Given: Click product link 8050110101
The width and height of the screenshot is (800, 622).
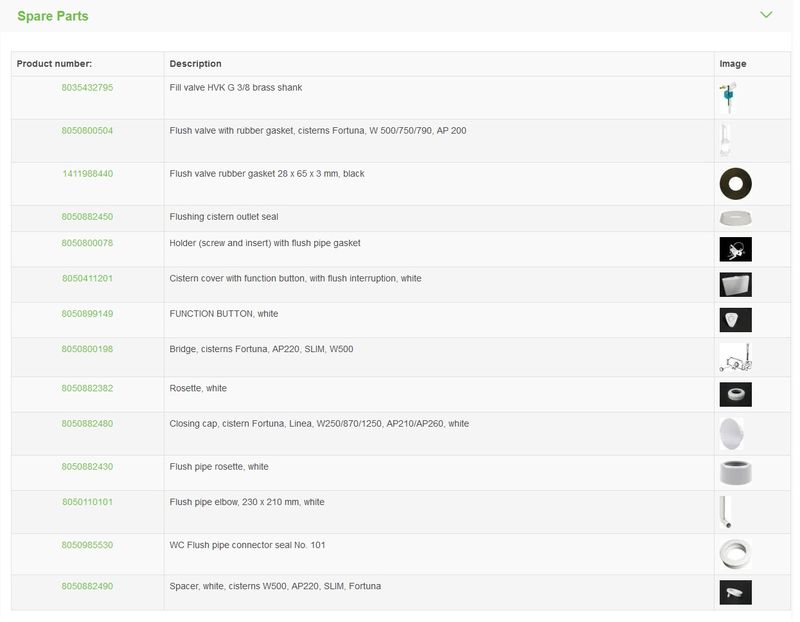Looking at the screenshot, I should click(x=87, y=503).
